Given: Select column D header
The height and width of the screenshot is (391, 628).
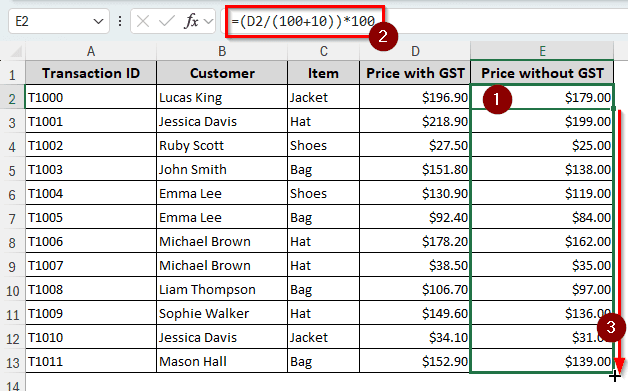Looking at the screenshot, I should click(x=415, y=51).
